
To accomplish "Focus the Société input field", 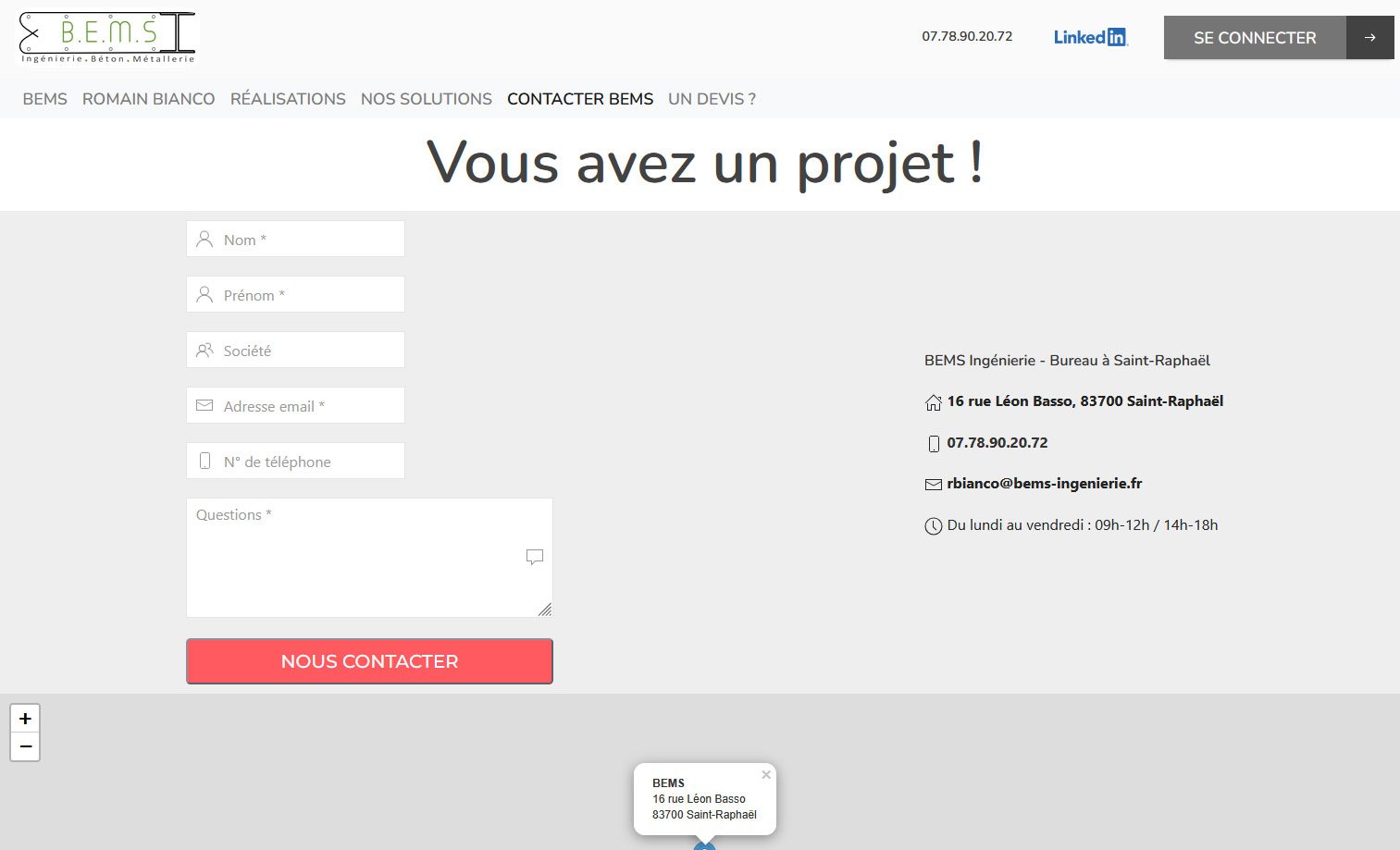I will pos(295,350).
